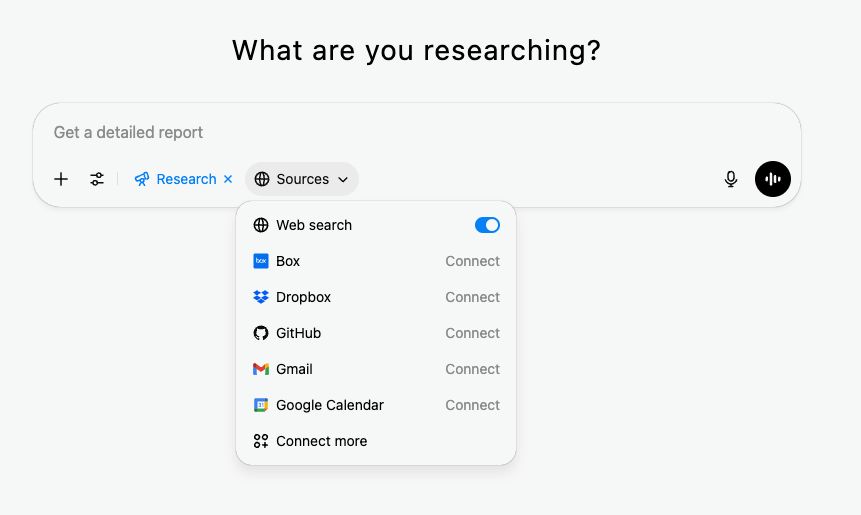Click the GitHub octocat icon
The height and width of the screenshot is (515, 861).
261,333
